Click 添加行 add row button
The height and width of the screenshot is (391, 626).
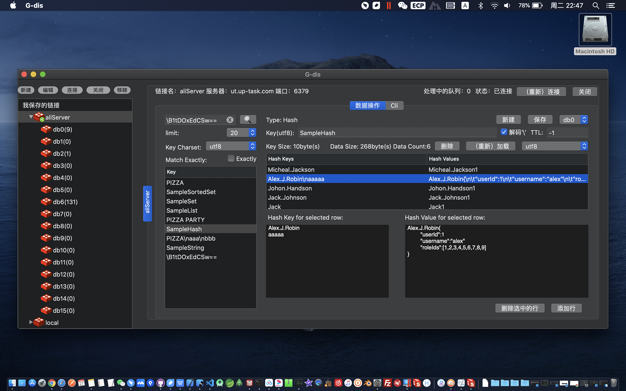click(x=566, y=308)
